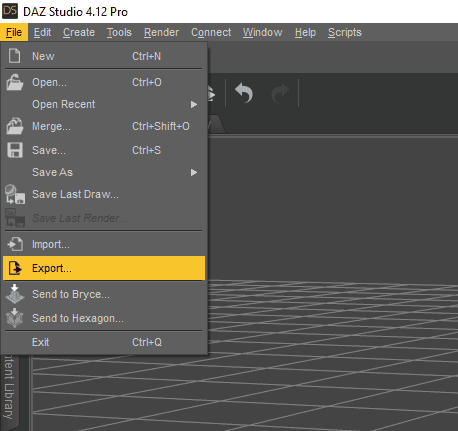The width and height of the screenshot is (458, 431).
Task: Choose Send to Hexagon... menu entry
Action: pos(104,318)
